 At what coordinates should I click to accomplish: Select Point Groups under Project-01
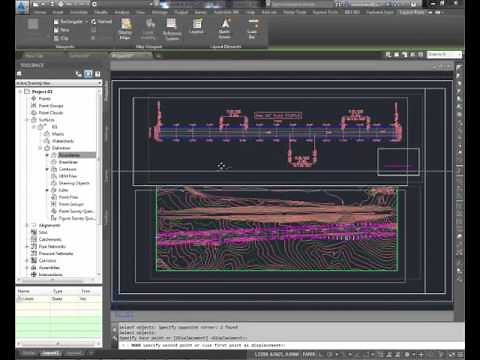[x=51, y=106]
